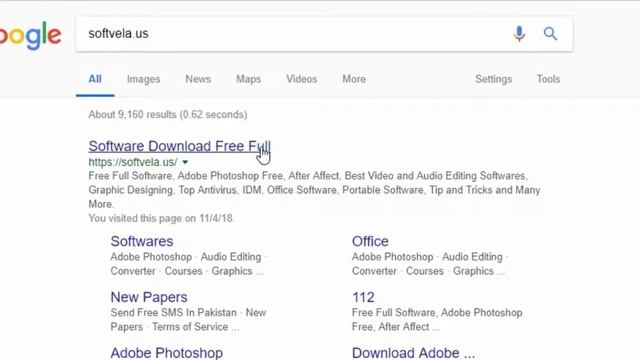
Task: Open the Softwares sitelink
Action: point(142,241)
